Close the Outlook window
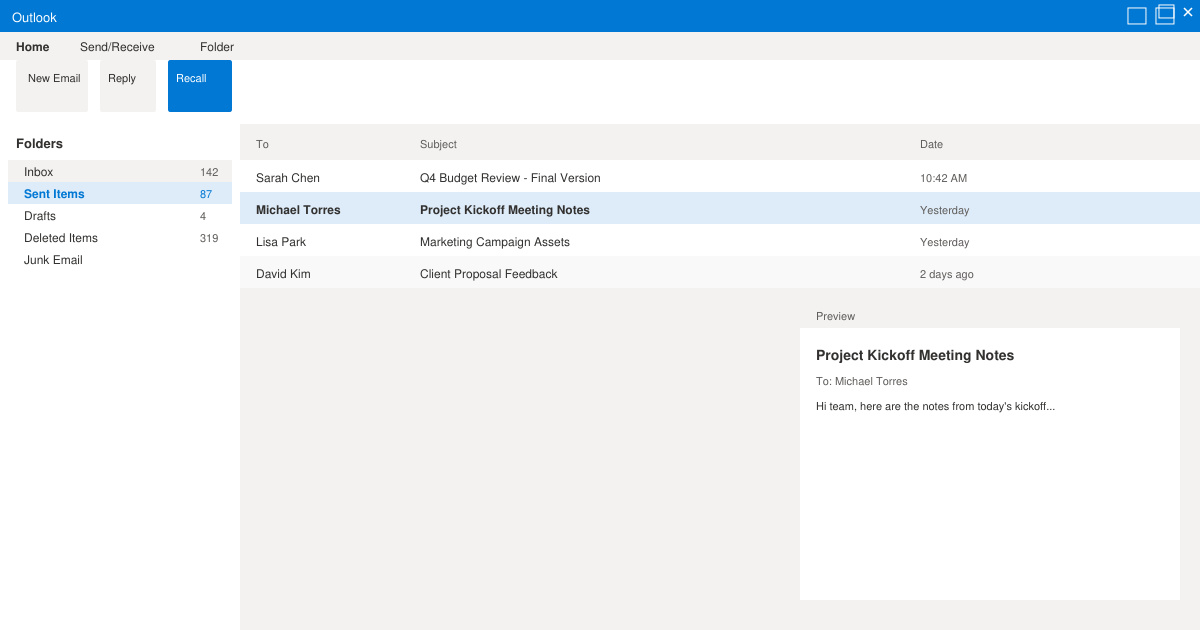Screen dimensions: 1200x630 (x=1188, y=12)
